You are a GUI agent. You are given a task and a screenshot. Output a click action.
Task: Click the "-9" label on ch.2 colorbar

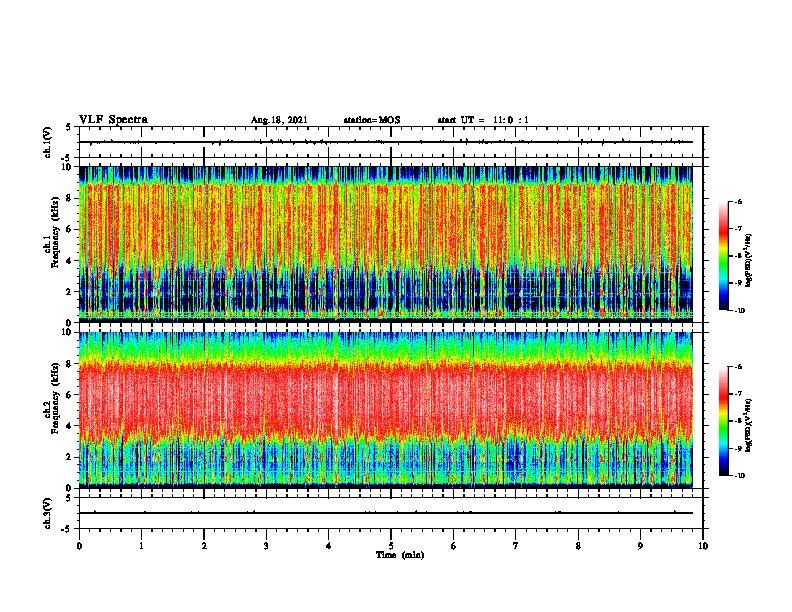point(739,448)
